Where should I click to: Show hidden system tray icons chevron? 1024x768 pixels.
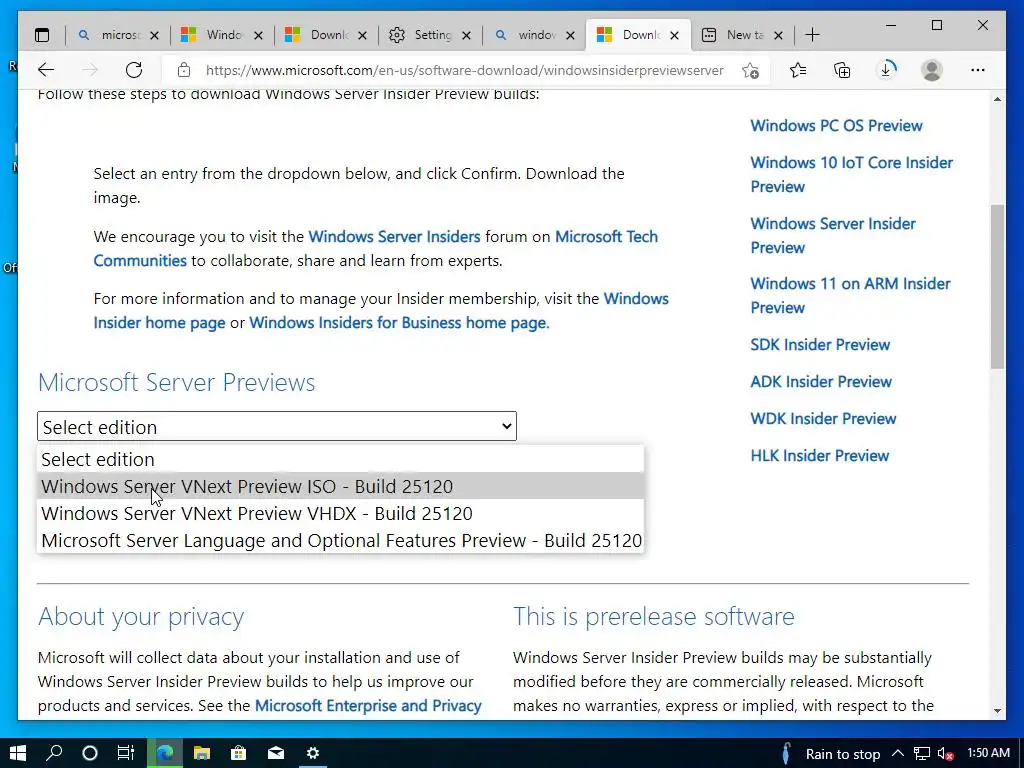click(x=898, y=753)
